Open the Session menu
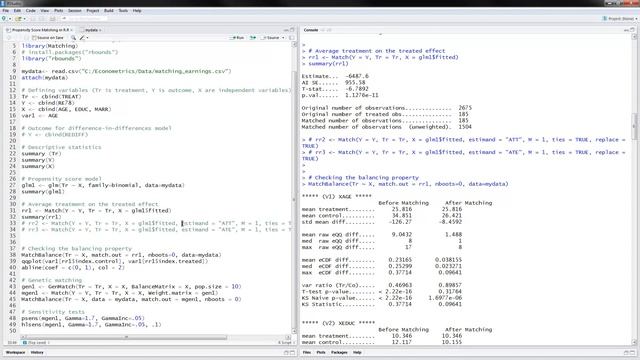The image size is (640, 360). pyautogui.click(x=75, y=11)
